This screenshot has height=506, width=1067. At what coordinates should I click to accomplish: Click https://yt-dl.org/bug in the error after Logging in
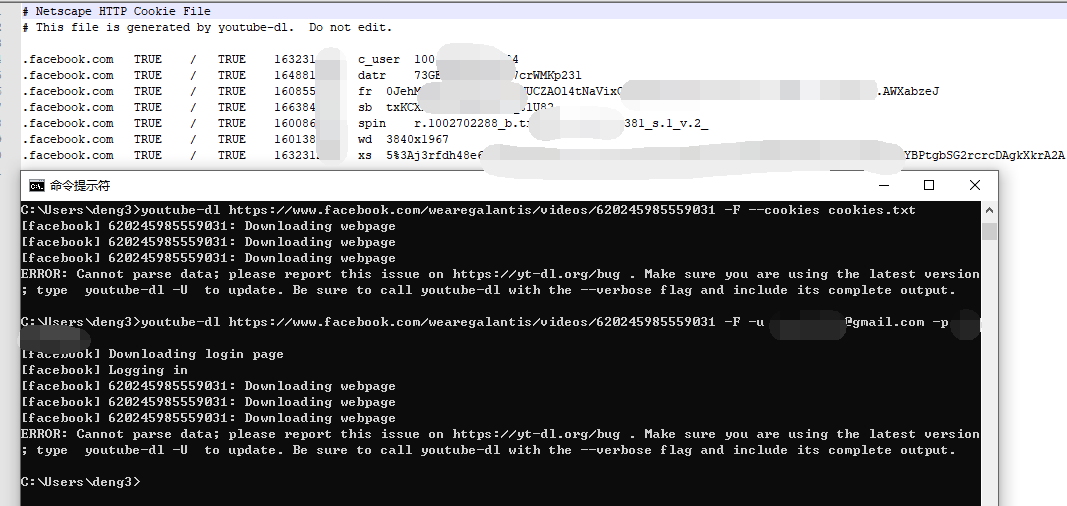(536, 435)
